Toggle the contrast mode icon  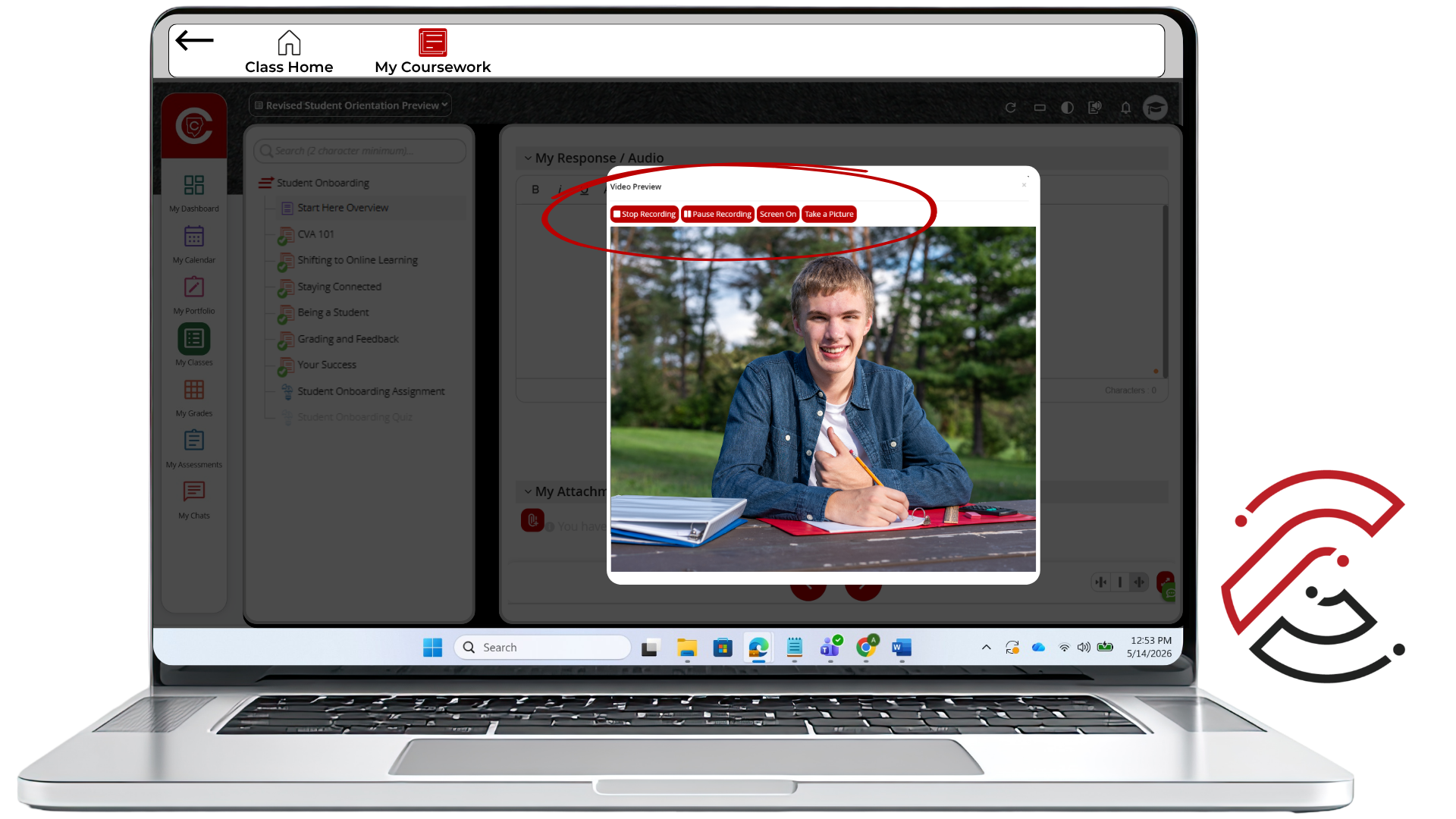click(x=1067, y=108)
